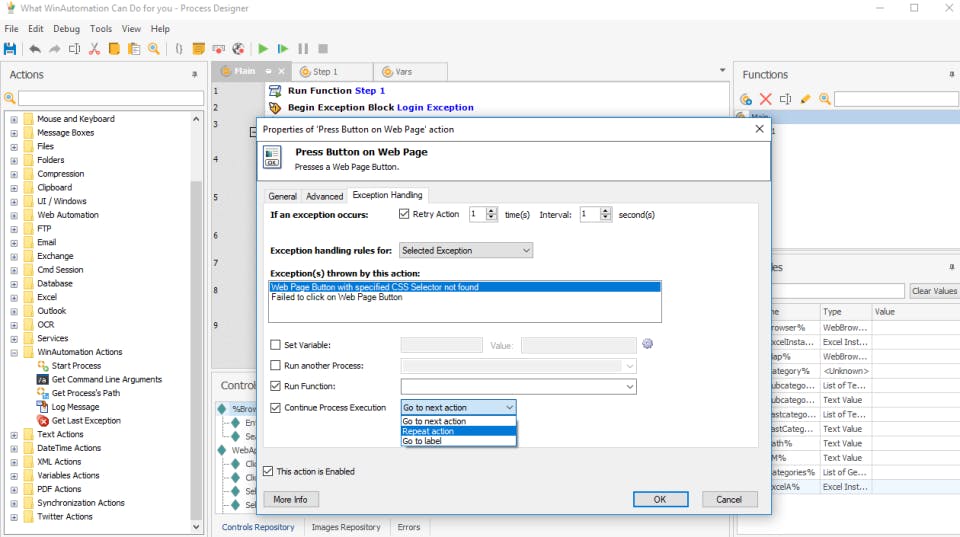Enable the Set Variable checkbox
Image resolution: width=960 pixels, height=537 pixels.
(x=276, y=345)
